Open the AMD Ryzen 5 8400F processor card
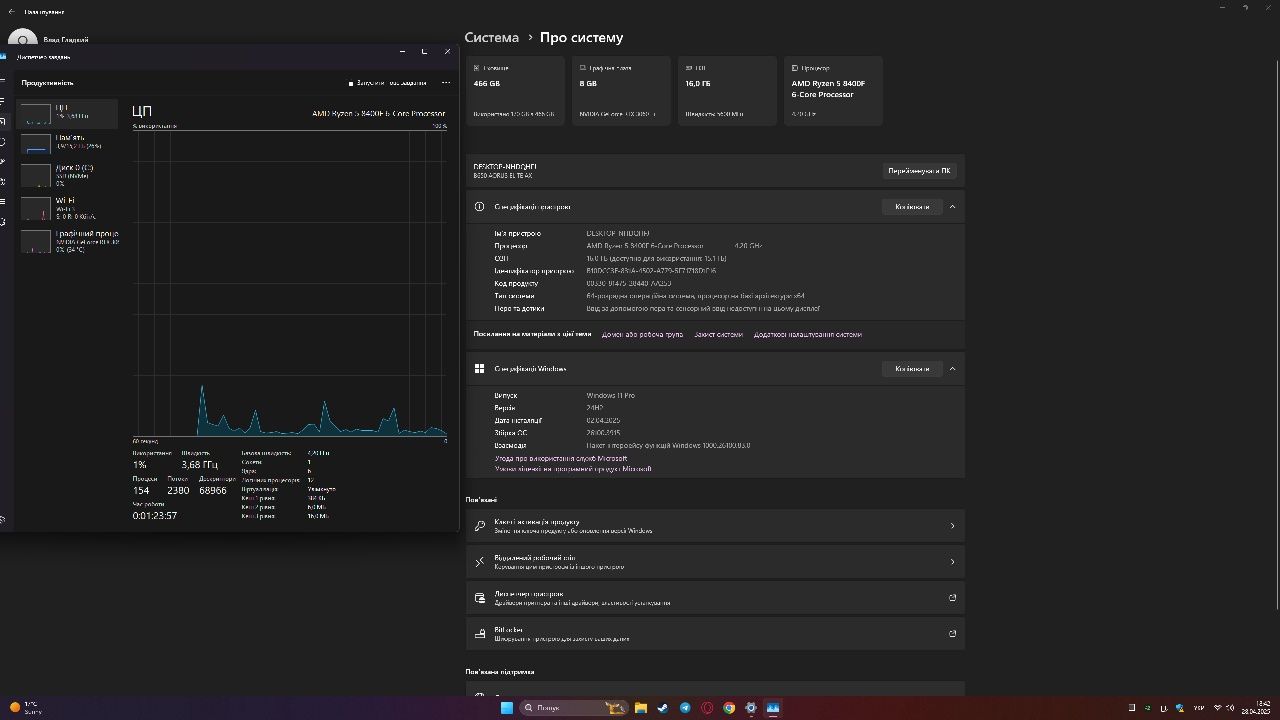The image size is (1280, 720). click(x=833, y=91)
